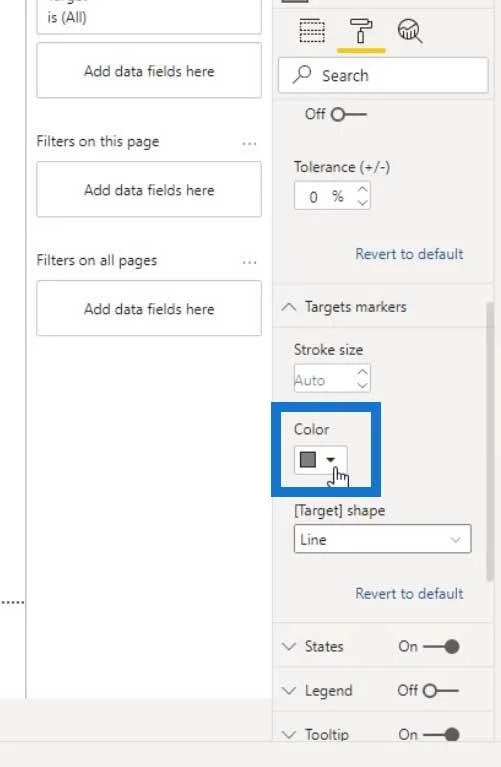Increase Stroke size with up arrow
Viewport: 501px width, 767px height.
pos(362,372)
